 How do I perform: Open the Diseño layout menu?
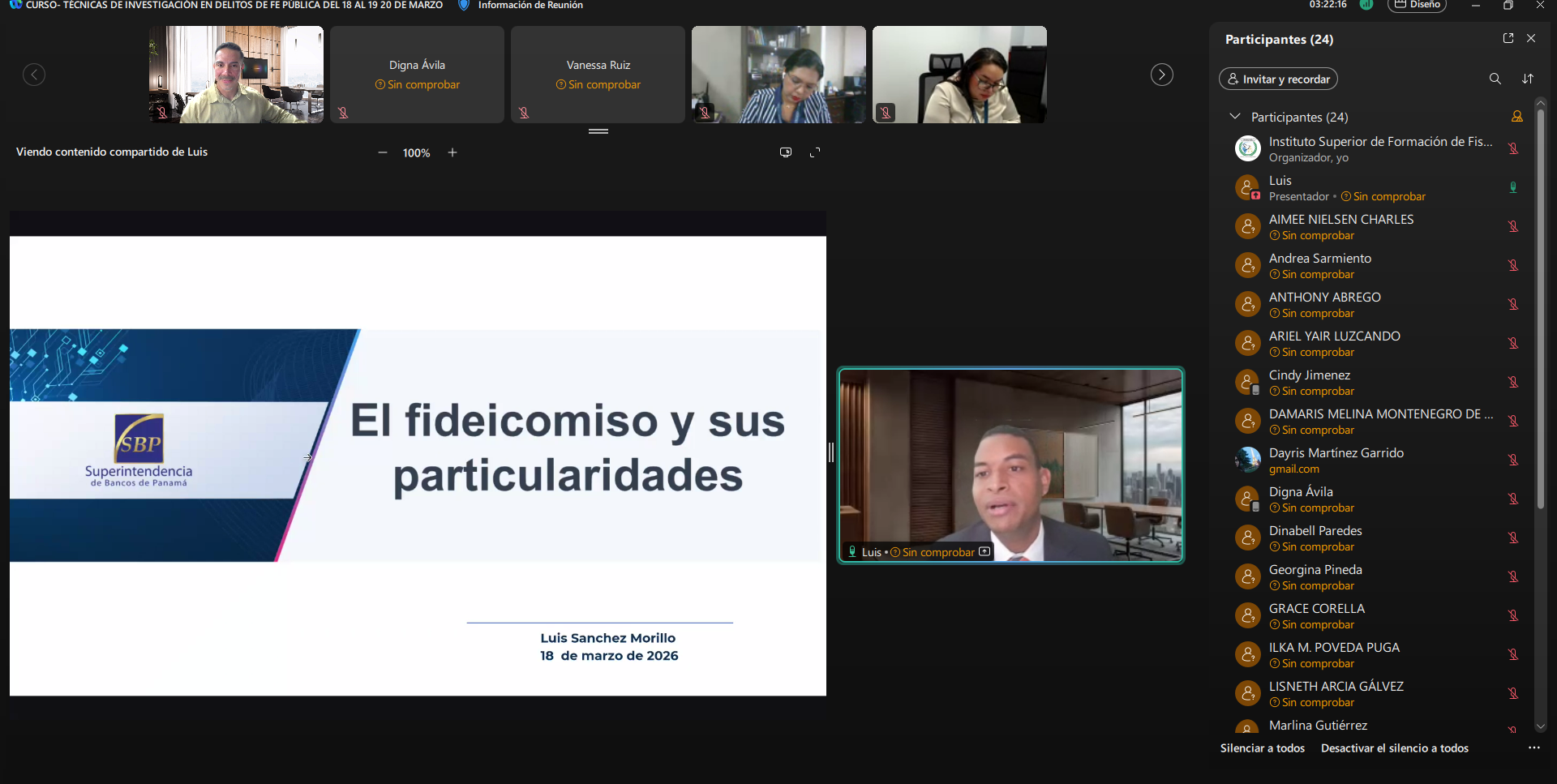1417,6
